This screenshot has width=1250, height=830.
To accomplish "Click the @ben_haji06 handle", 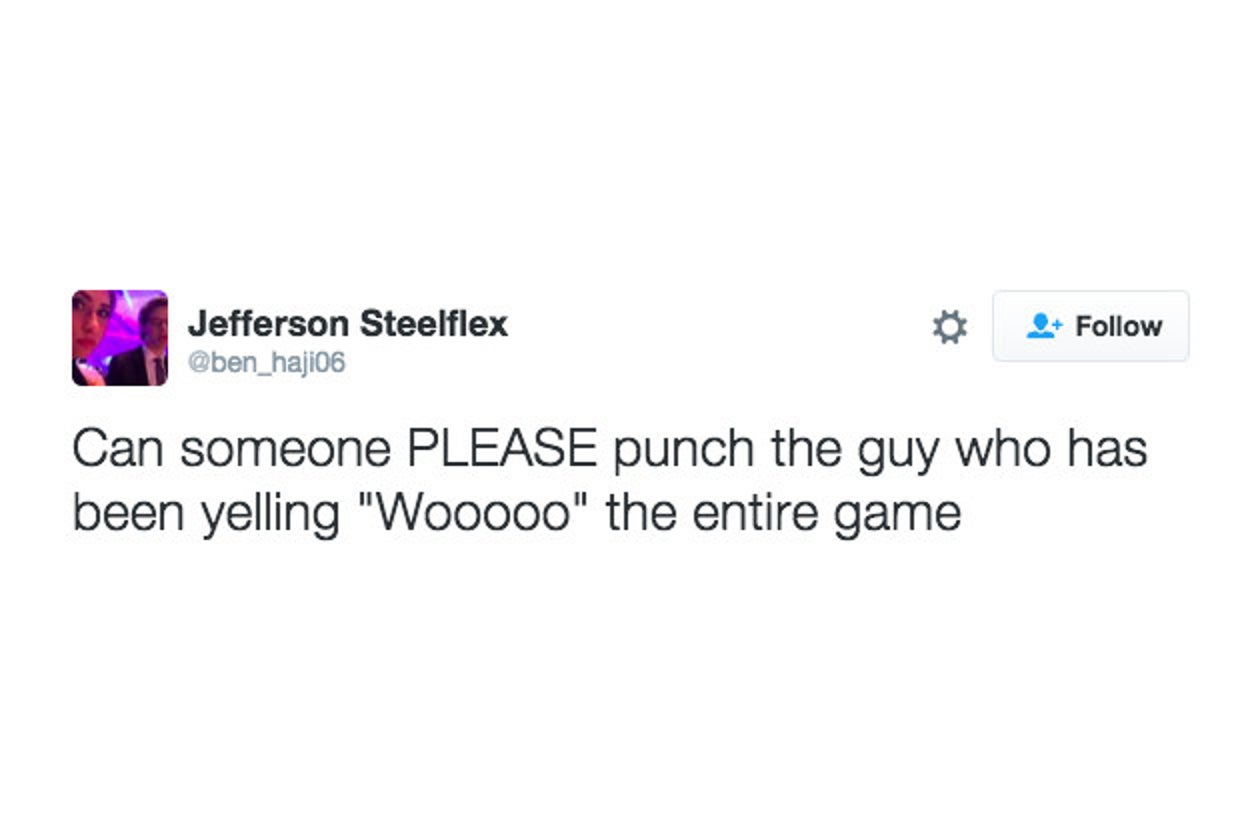I will click(x=266, y=362).
